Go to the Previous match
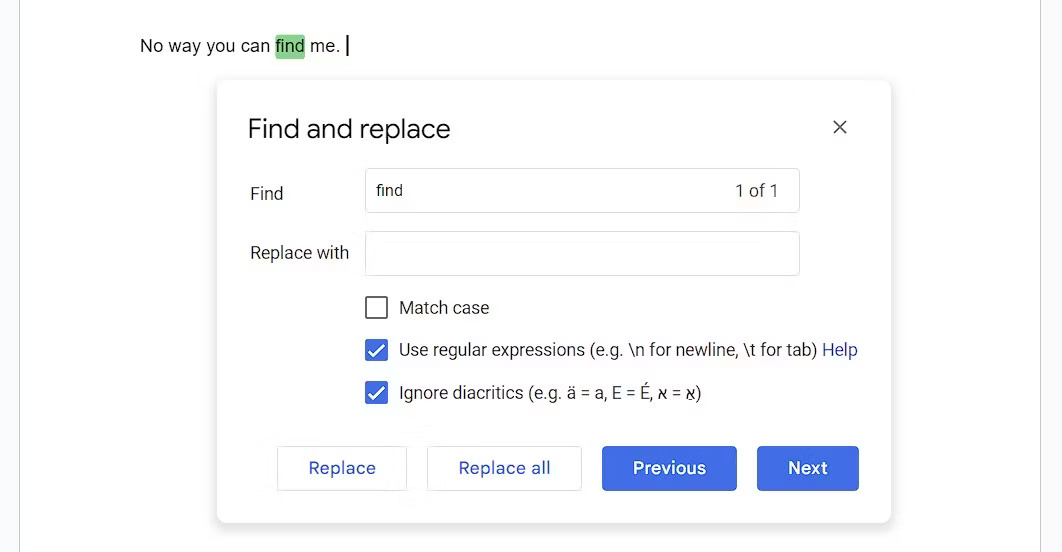 click(x=669, y=468)
